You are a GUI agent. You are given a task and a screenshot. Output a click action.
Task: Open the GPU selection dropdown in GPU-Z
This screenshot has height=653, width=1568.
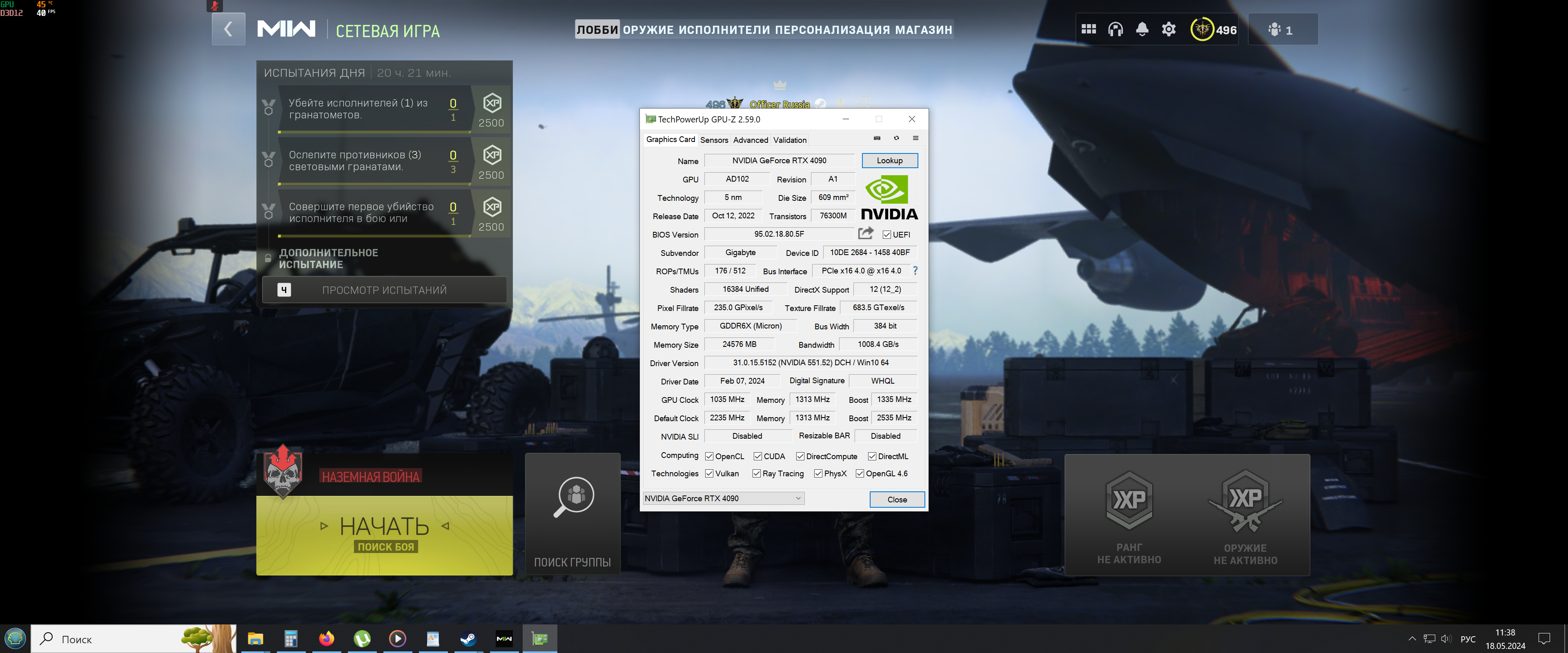coord(723,498)
